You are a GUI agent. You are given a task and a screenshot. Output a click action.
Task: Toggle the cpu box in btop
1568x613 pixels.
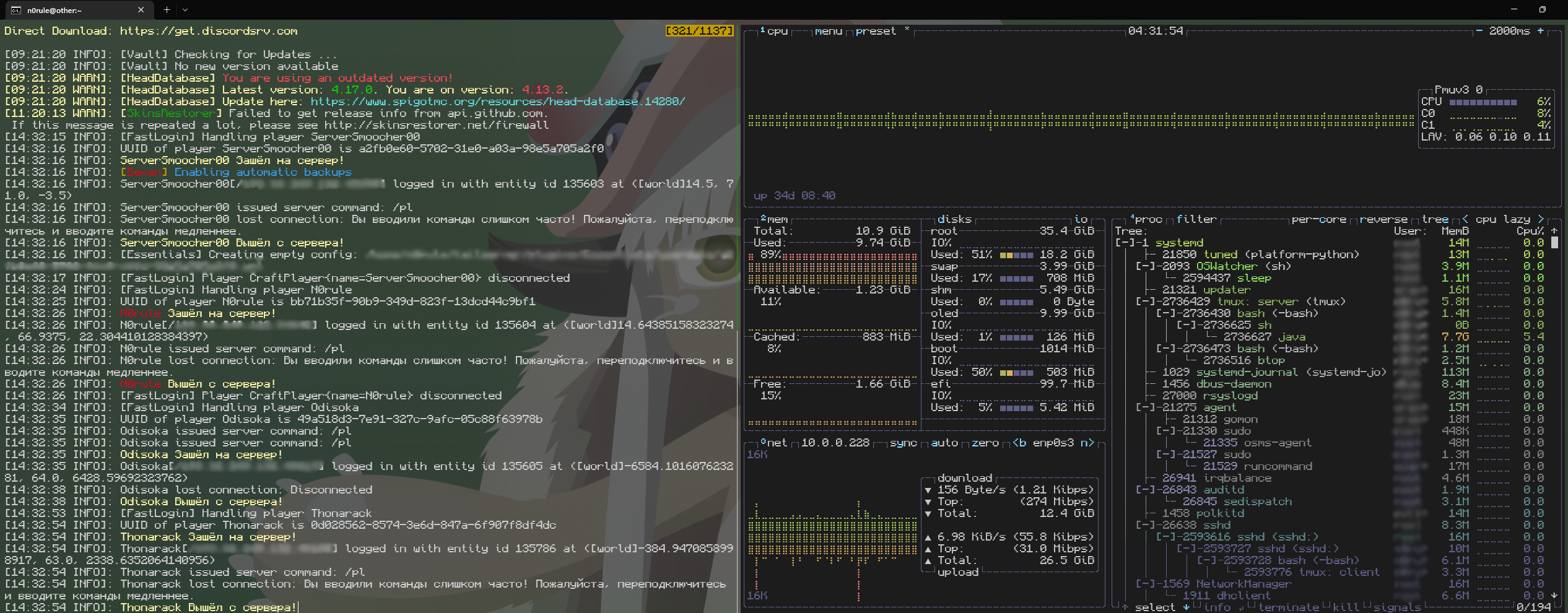(x=774, y=31)
